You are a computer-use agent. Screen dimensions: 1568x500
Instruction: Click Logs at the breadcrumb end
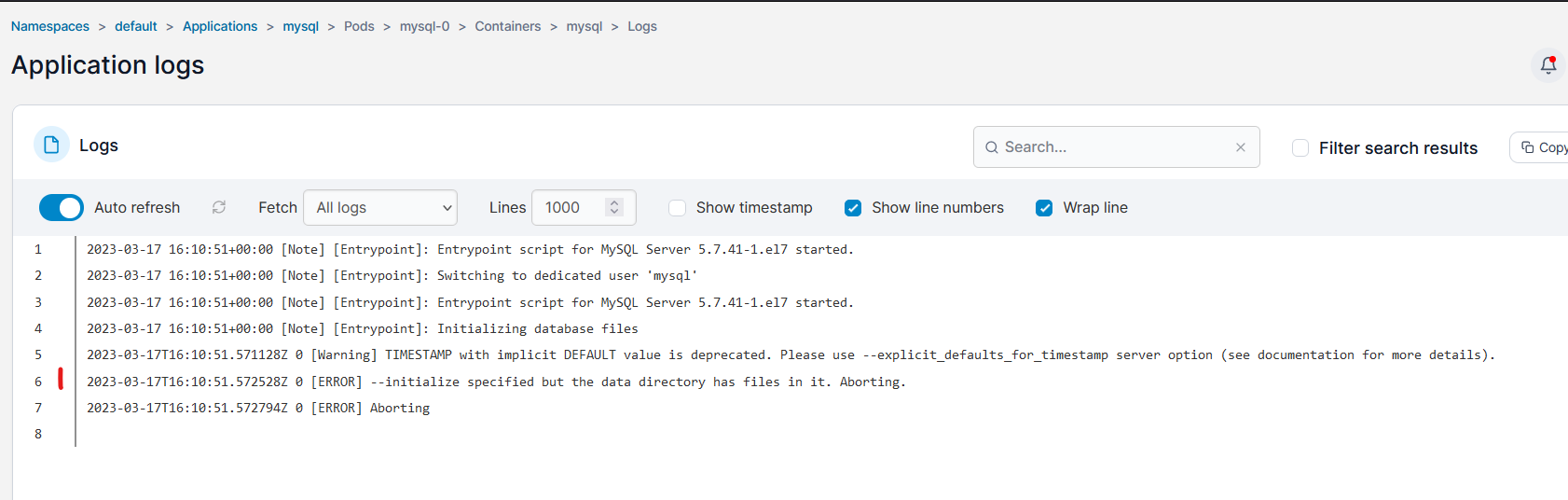(x=642, y=26)
